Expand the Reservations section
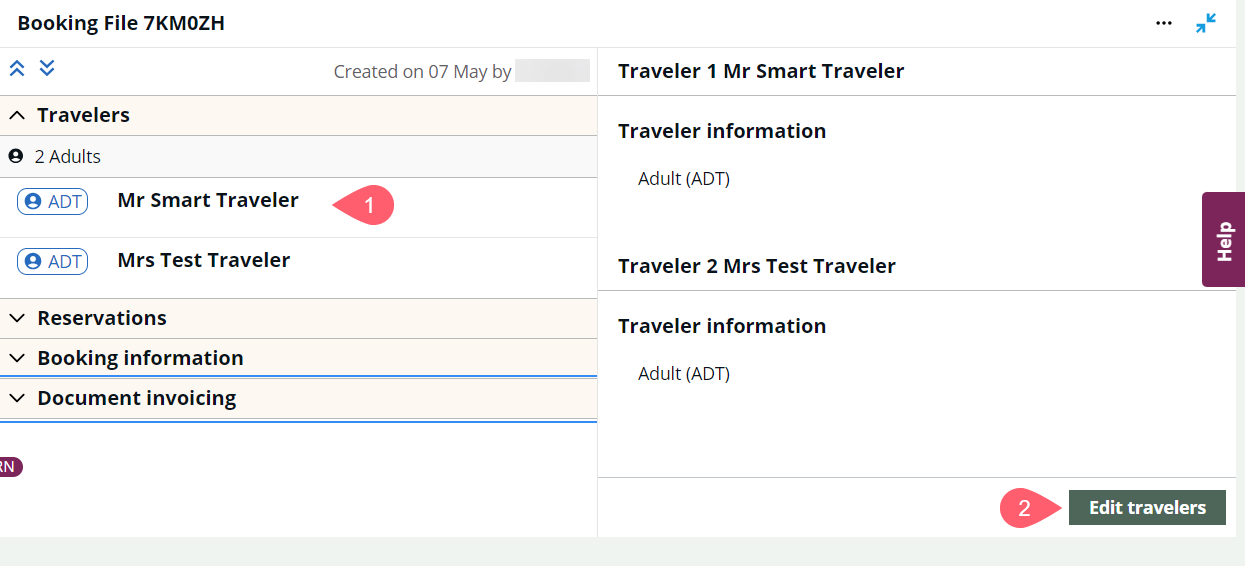Viewport: 1245px width, 566px height. tap(17, 318)
